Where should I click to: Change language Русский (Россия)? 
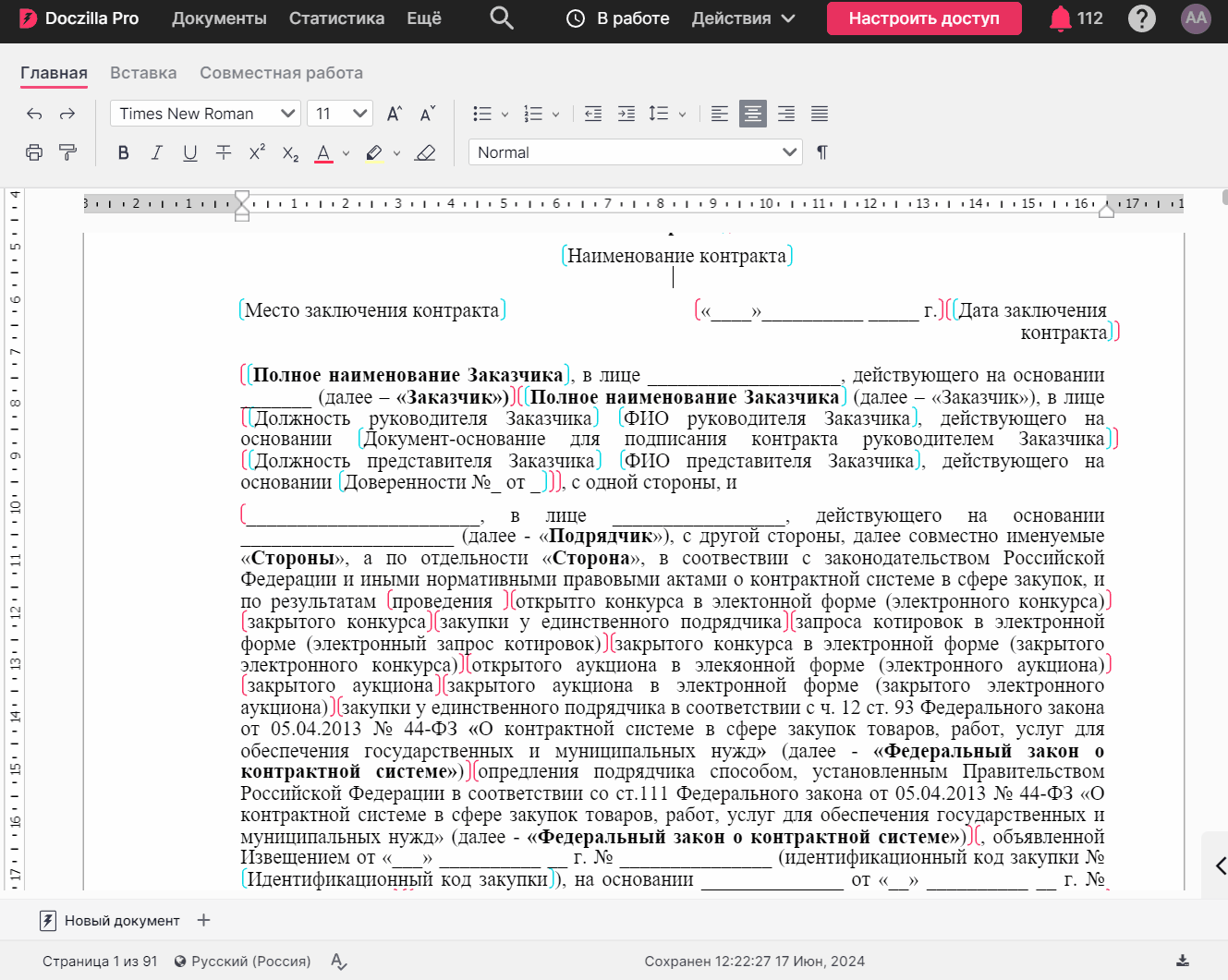(x=242, y=962)
